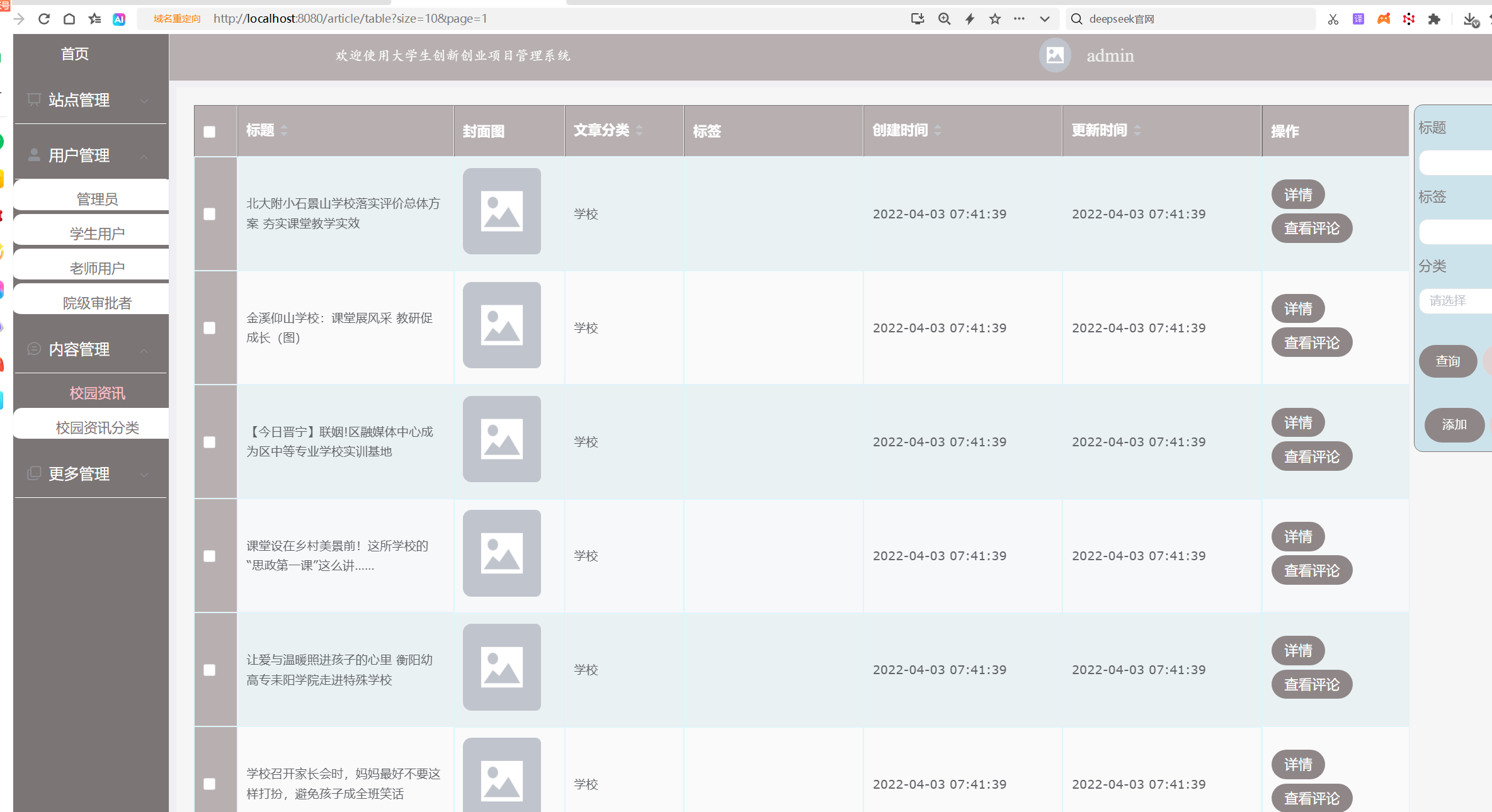Click the forward navigation arrow
Image resolution: width=1492 pixels, height=812 pixels.
click(x=19, y=19)
